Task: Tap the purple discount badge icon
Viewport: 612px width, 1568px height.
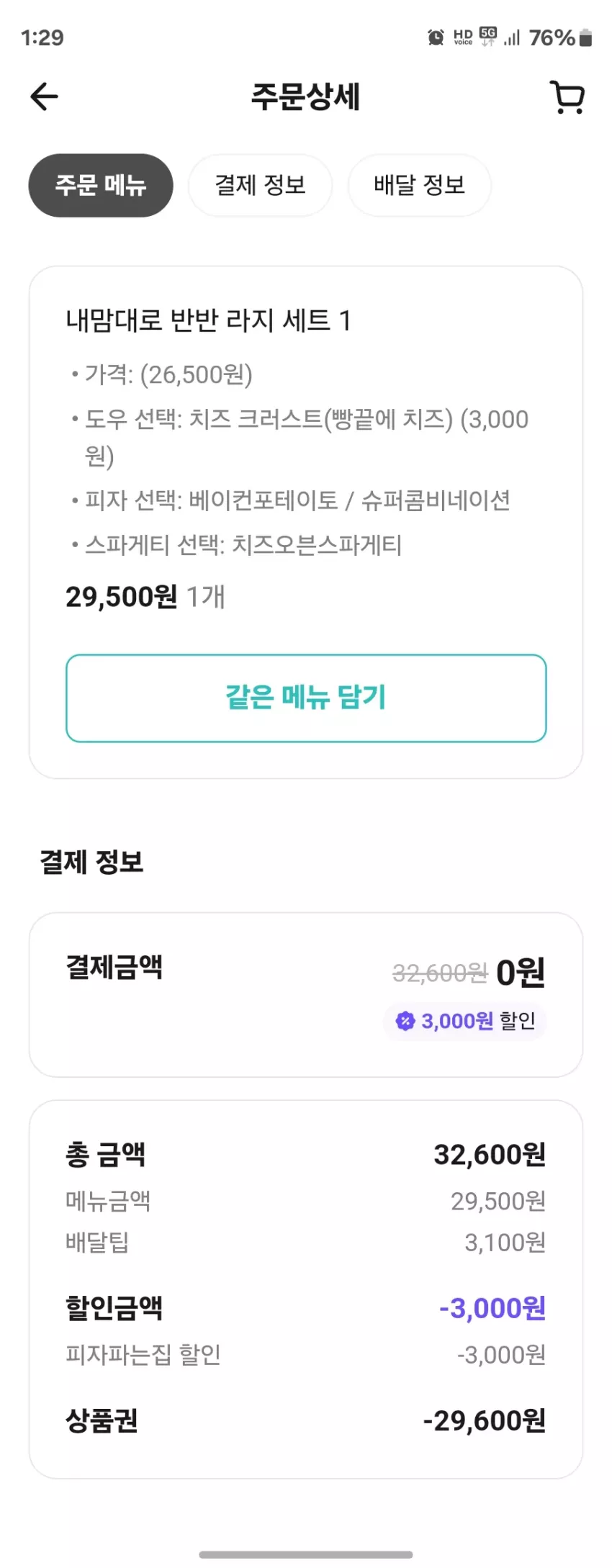Action: (x=405, y=1020)
